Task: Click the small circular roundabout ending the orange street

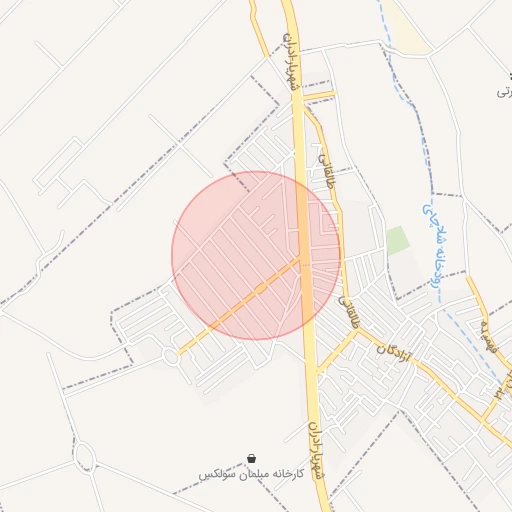Action: (171, 356)
